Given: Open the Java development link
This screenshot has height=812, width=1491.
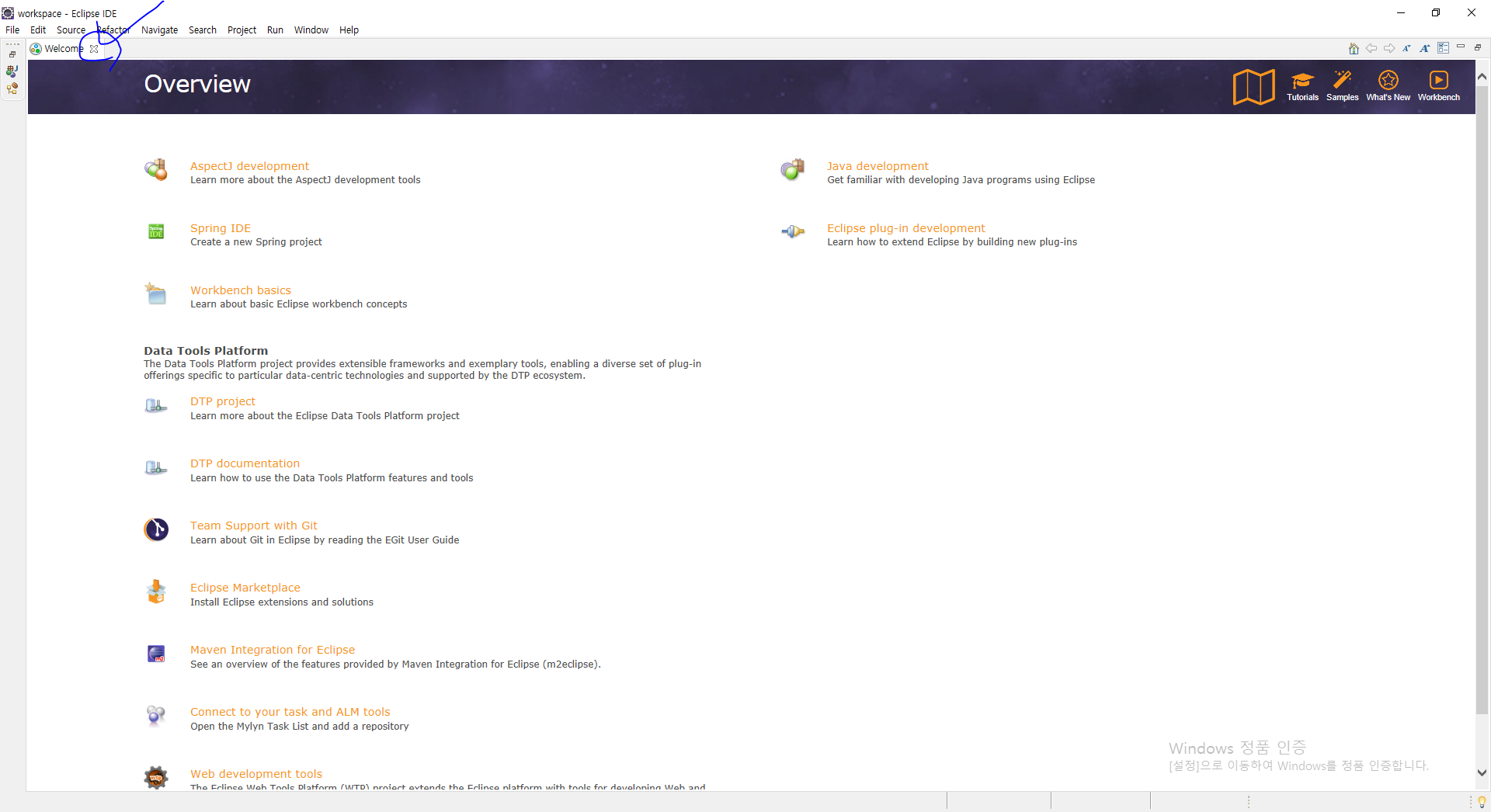Looking at the screenshot, I should [x=878, y=166].
